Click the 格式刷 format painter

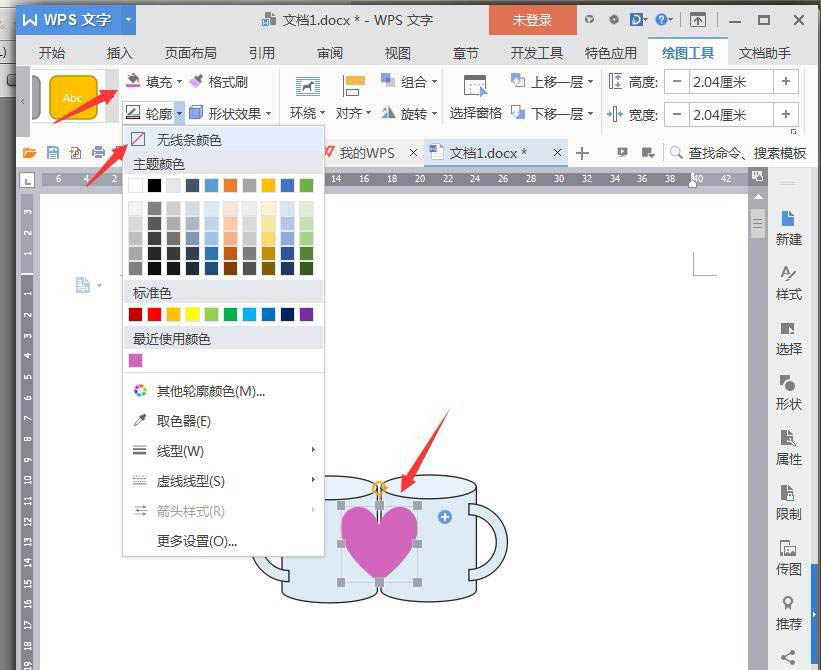pos(219,82)
